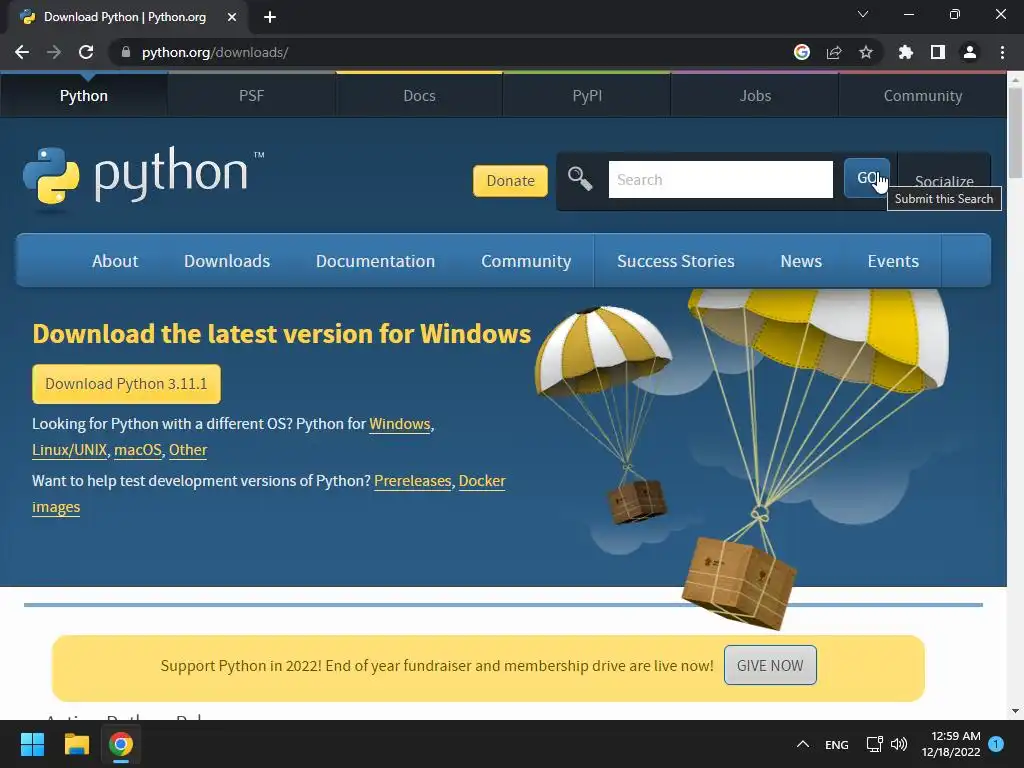Screen dimensions: 1024x768
Task: Follow the macOS link
Action: coord(138,450)
